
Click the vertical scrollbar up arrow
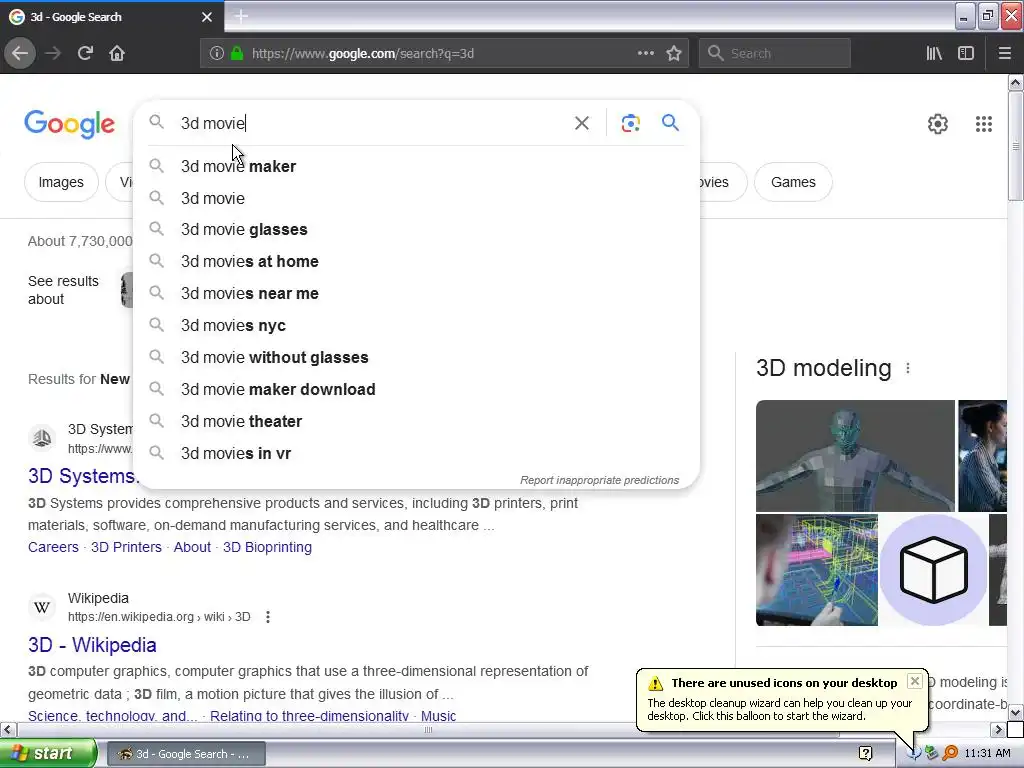(1015, 82)
